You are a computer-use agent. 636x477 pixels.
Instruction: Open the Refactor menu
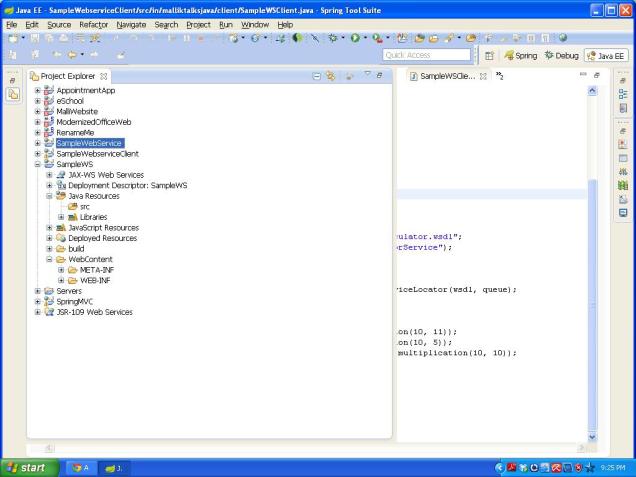tap(94, 25)
